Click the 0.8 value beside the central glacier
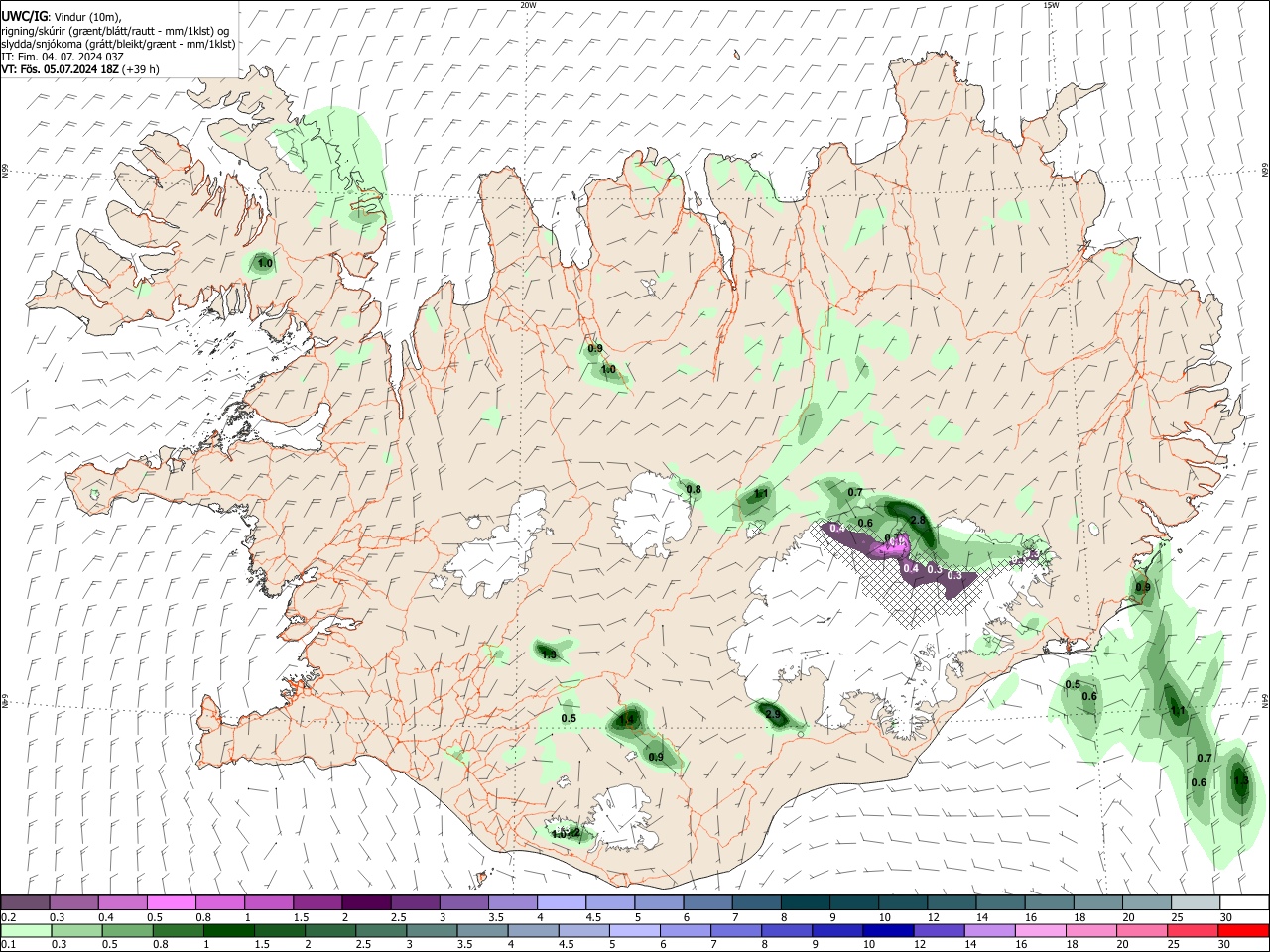The width and height of the screenshot is (1270, 952). 694,490
